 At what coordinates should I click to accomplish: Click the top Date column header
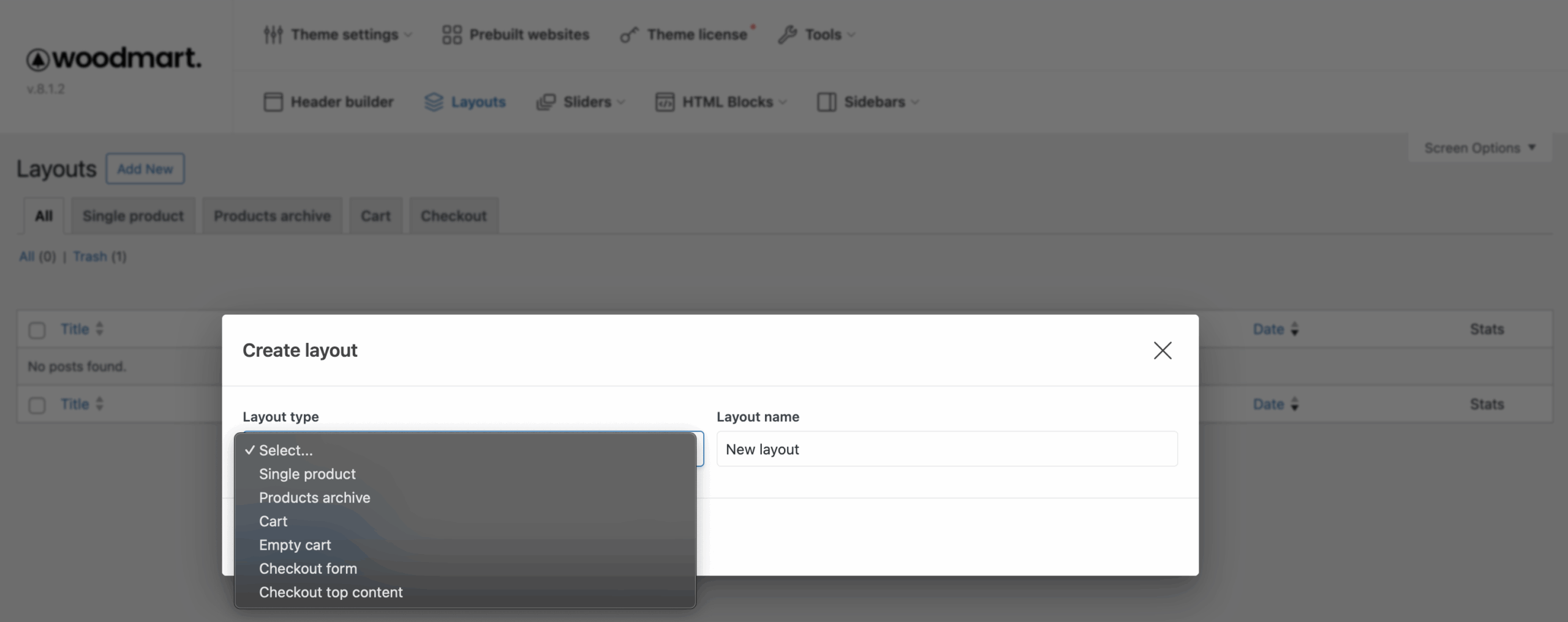1268,329
